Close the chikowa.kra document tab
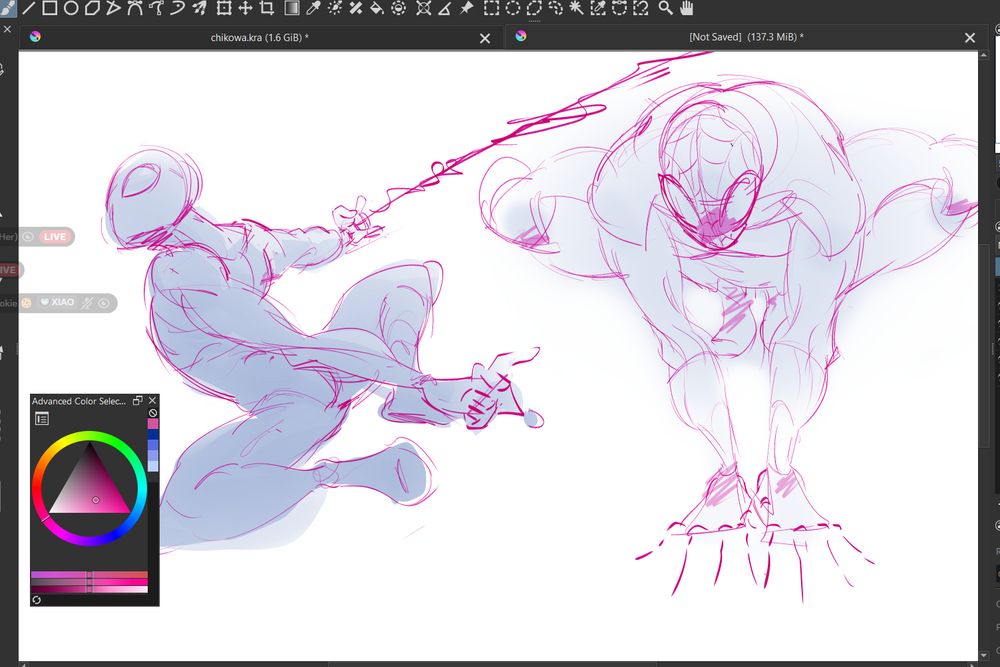This screenshot has height=667, width=1000. [x=485, y=38]
